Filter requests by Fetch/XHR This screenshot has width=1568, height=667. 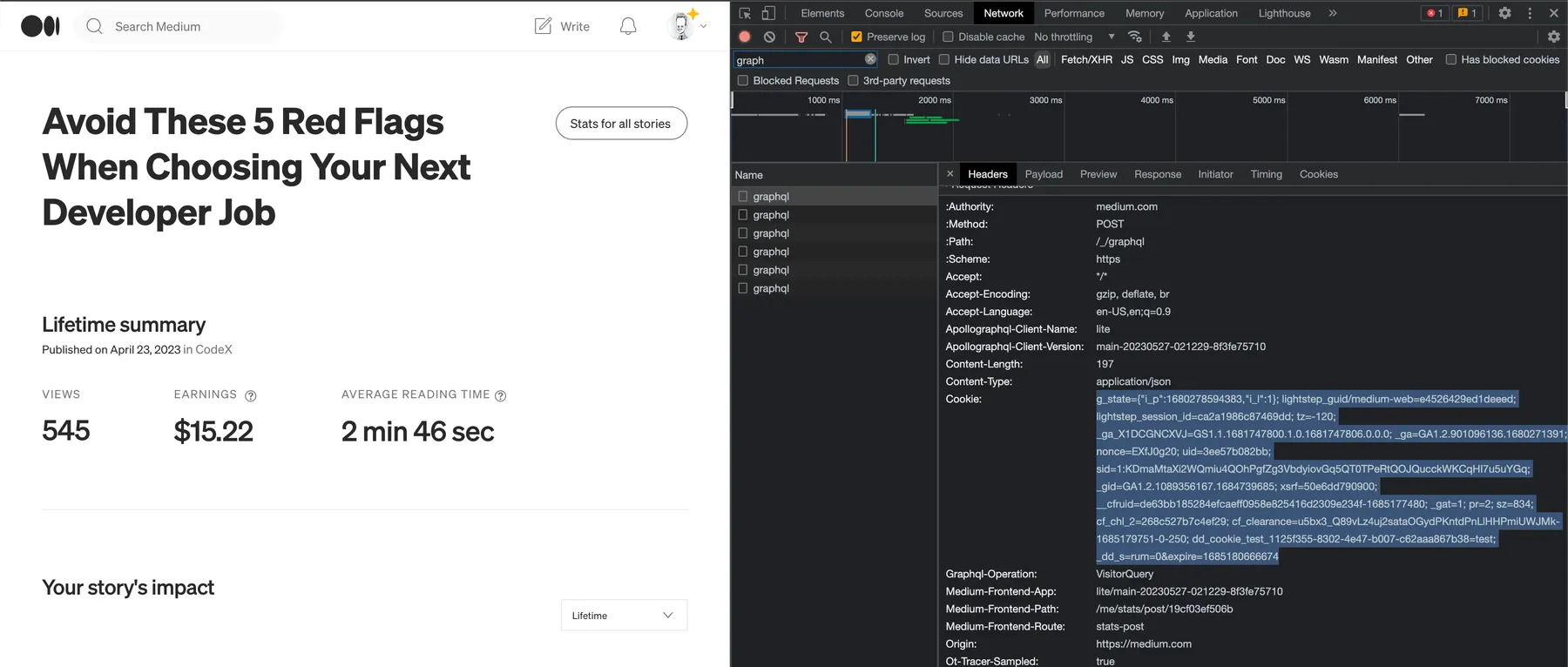[1086, 59]
